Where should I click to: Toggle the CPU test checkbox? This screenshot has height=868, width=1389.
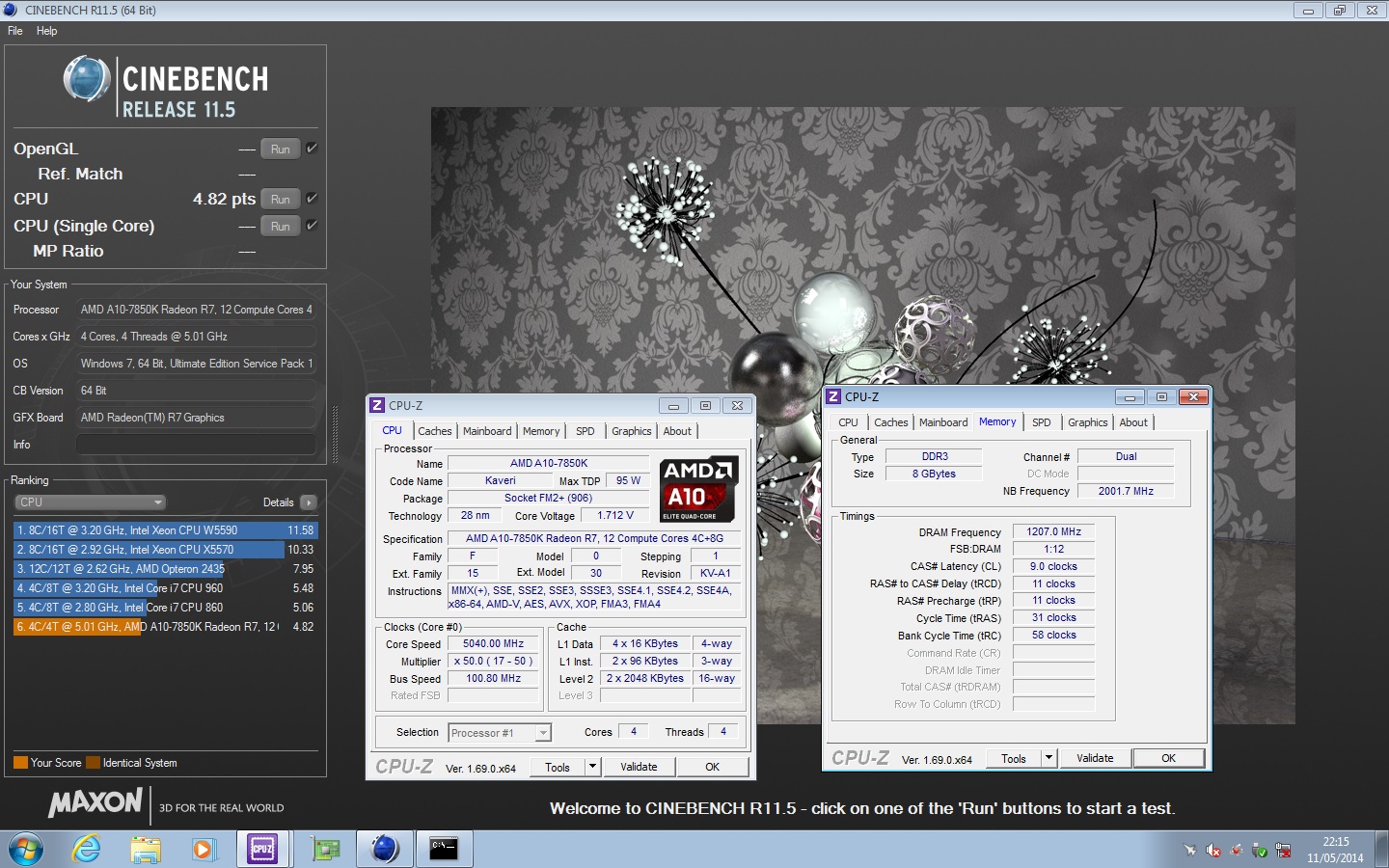coord(312,199)
